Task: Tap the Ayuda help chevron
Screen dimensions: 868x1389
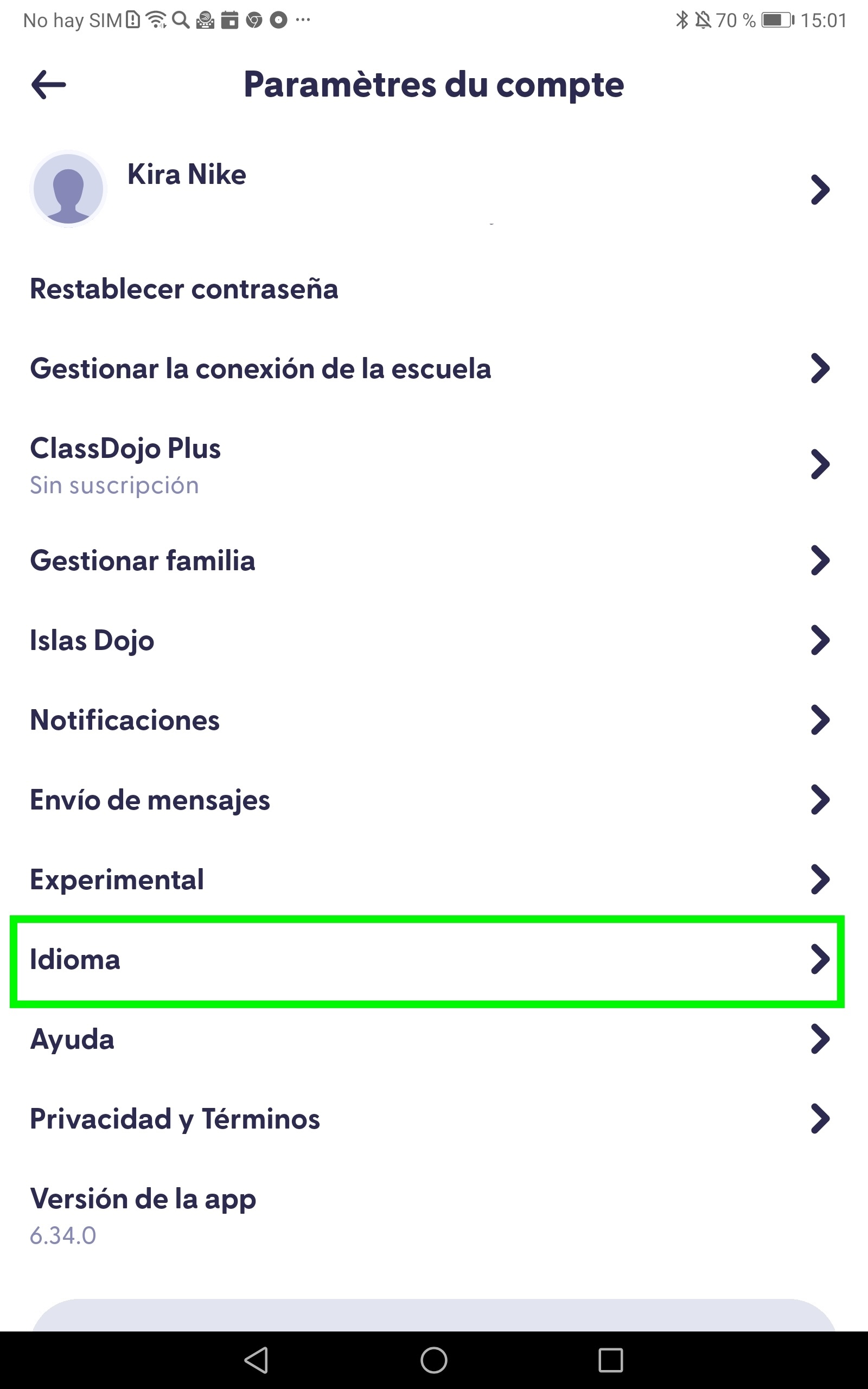Action: (820, 1039)
